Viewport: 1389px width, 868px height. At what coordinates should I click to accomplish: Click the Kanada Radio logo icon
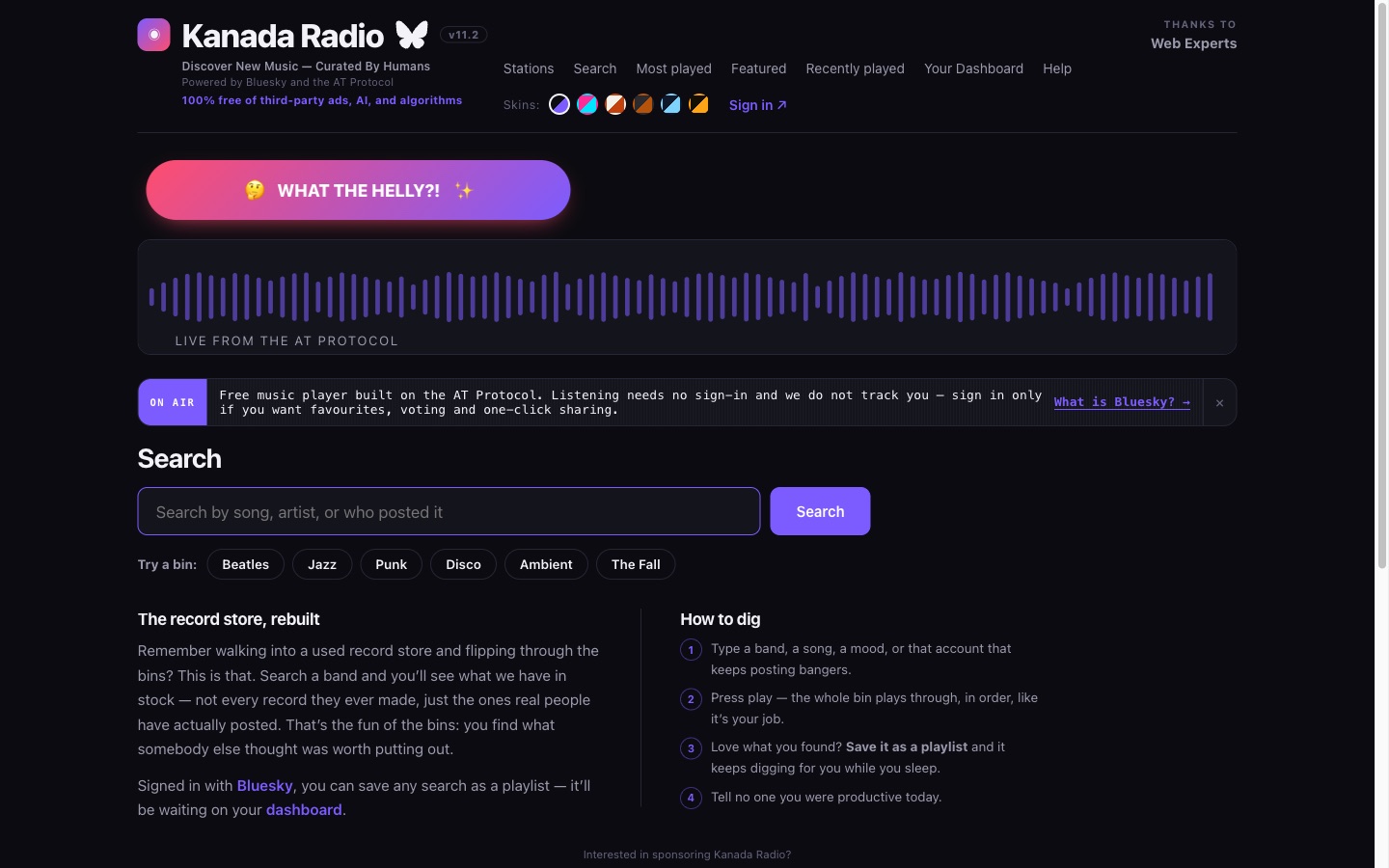[x=153, y=35]
